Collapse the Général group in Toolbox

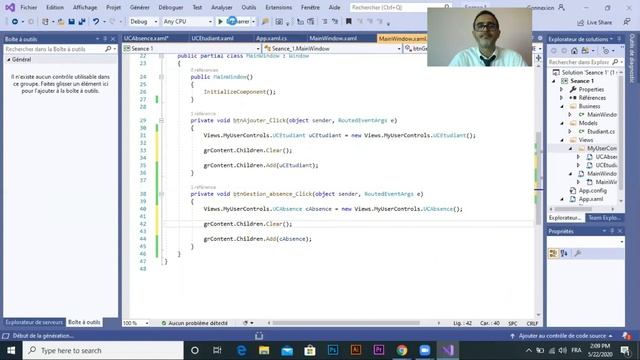[9, 60]
